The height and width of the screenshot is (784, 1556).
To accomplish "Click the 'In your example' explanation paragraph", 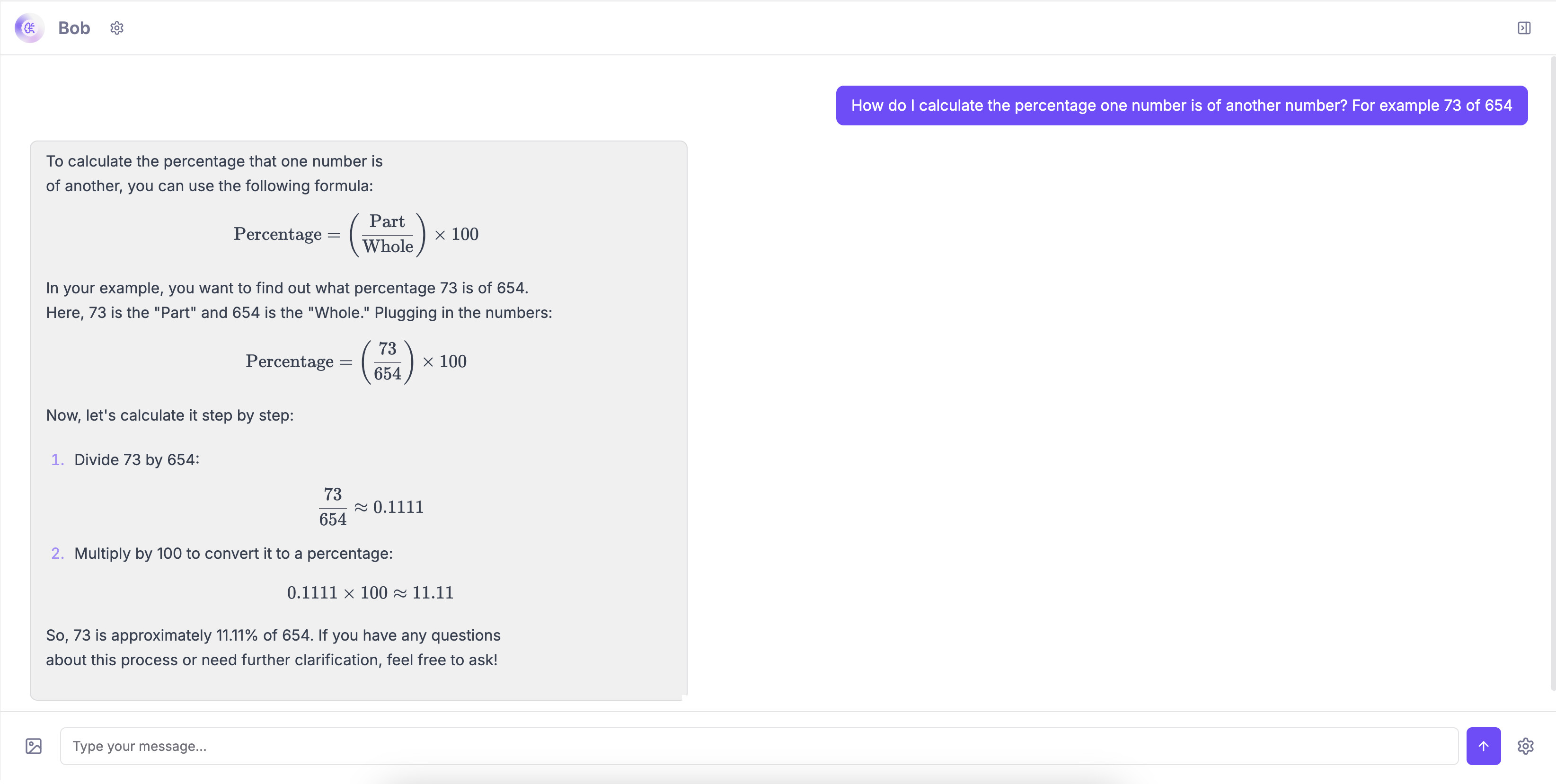I will pos(299,300).
